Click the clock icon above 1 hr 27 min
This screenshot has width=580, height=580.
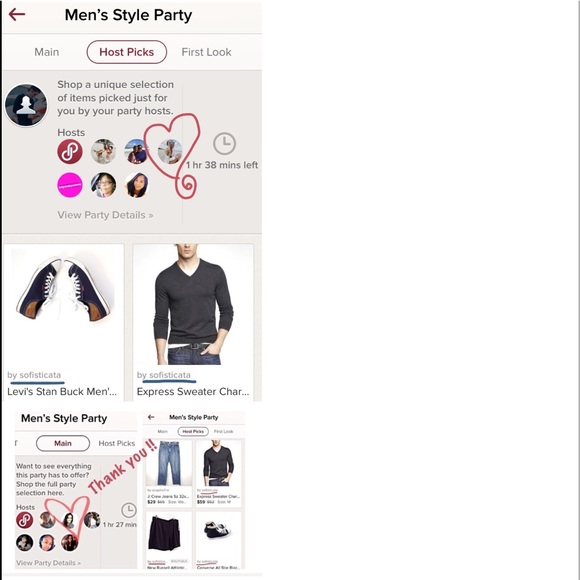(129, 510)
